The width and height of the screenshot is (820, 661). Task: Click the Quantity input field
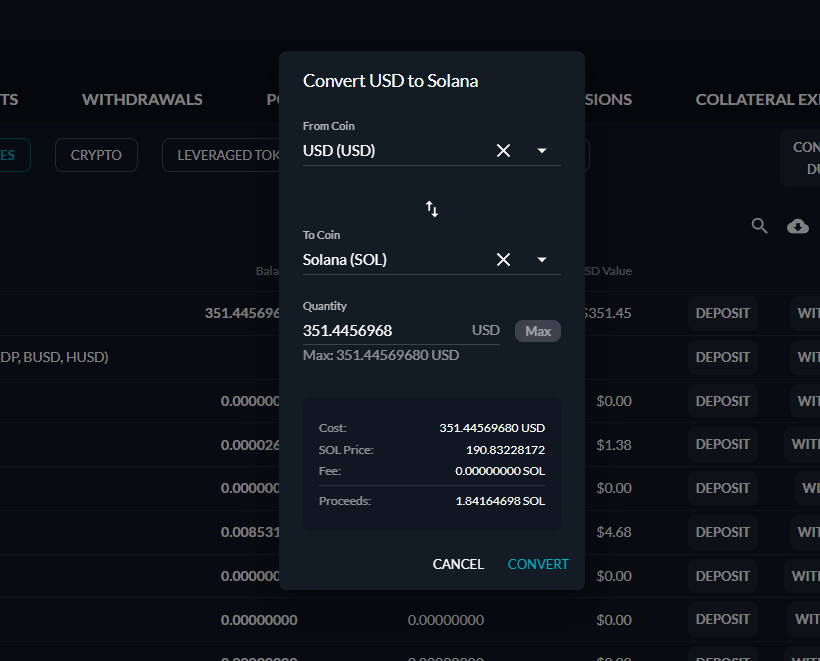coord(401,331)
